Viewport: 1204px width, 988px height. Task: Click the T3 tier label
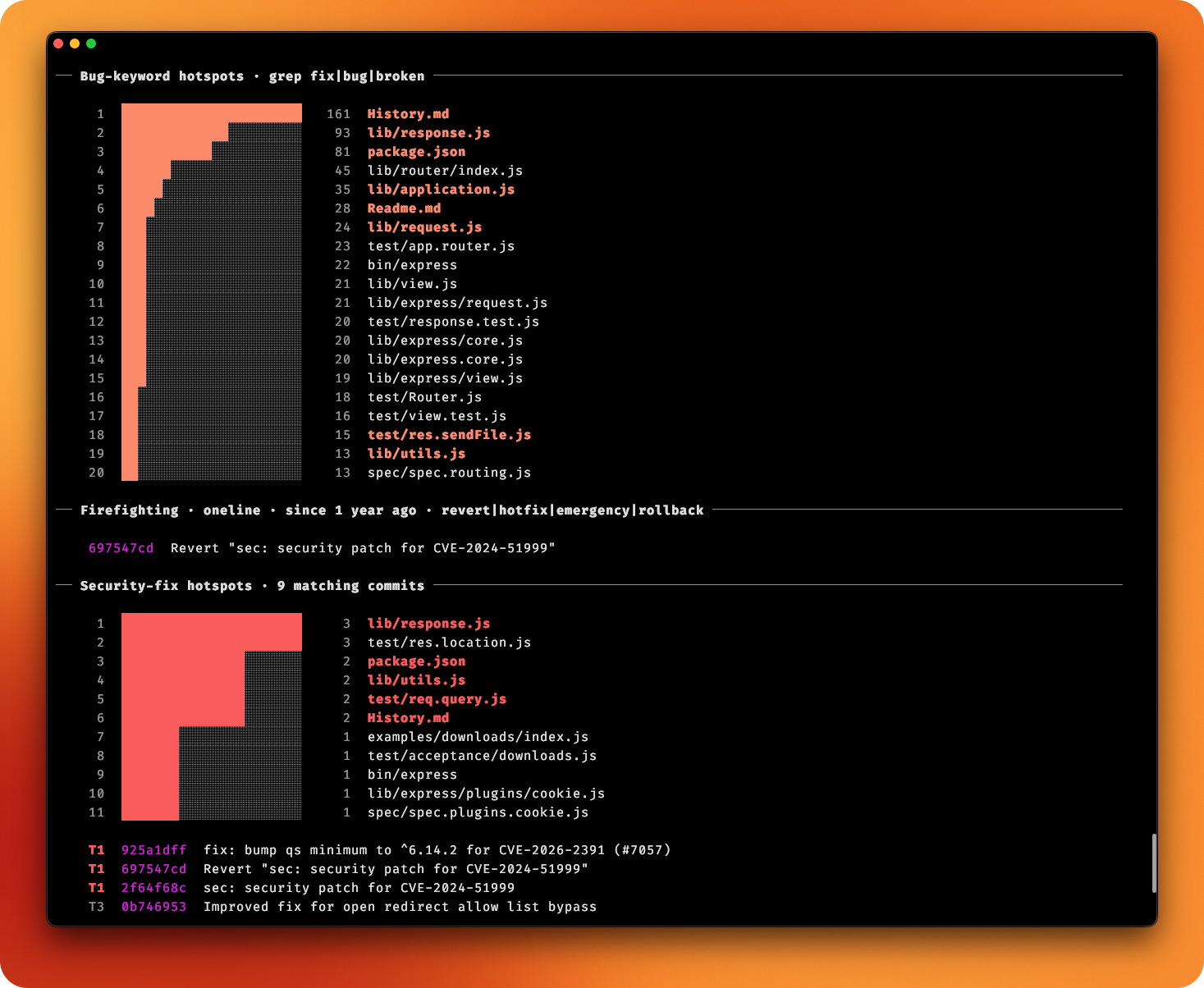point(96,907)
